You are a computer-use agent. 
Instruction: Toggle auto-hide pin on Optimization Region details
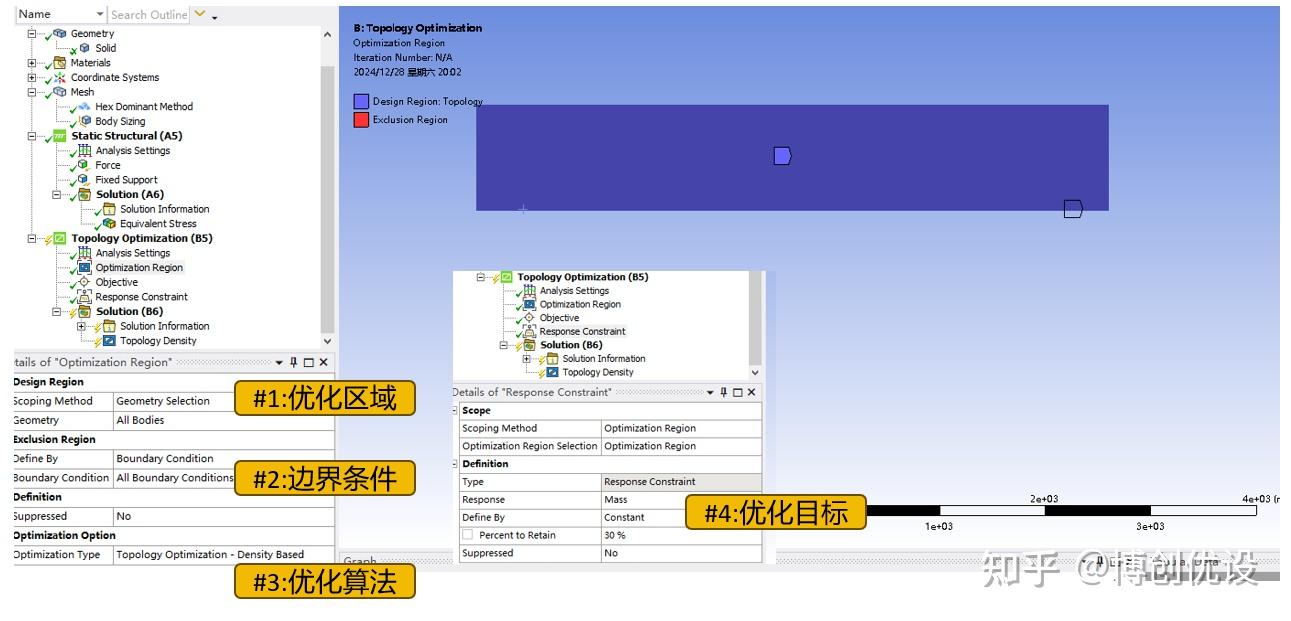click(x=294, y=362)
